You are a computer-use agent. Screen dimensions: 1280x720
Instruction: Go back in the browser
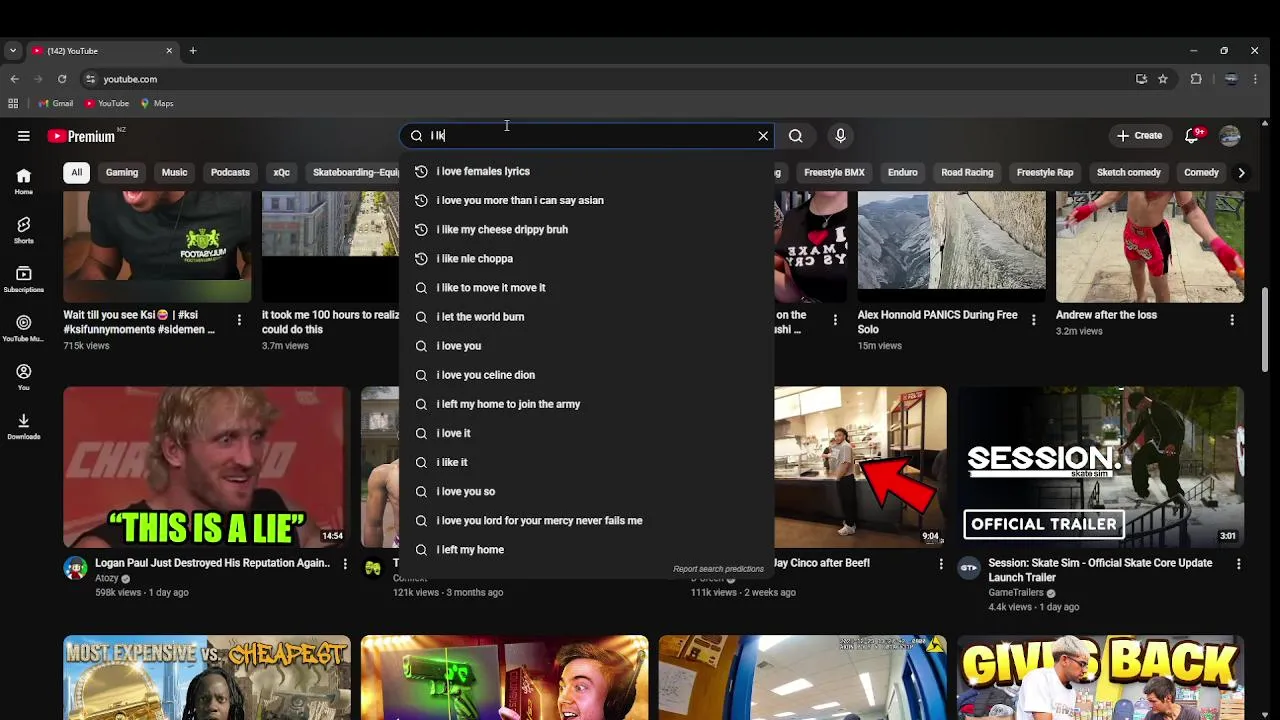click(14, 79)
